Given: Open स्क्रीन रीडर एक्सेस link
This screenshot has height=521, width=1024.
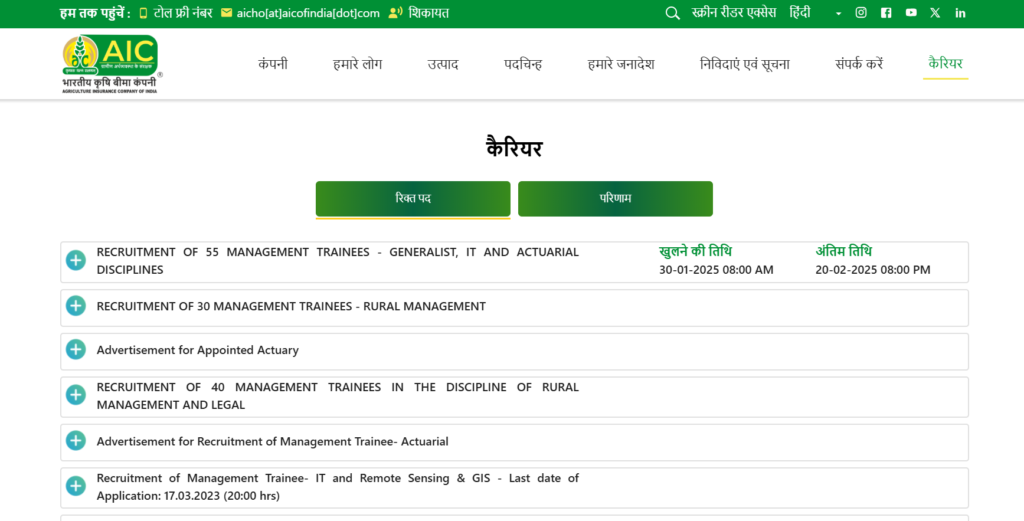Looking at the screenshot, I should (x=734, y=12).
